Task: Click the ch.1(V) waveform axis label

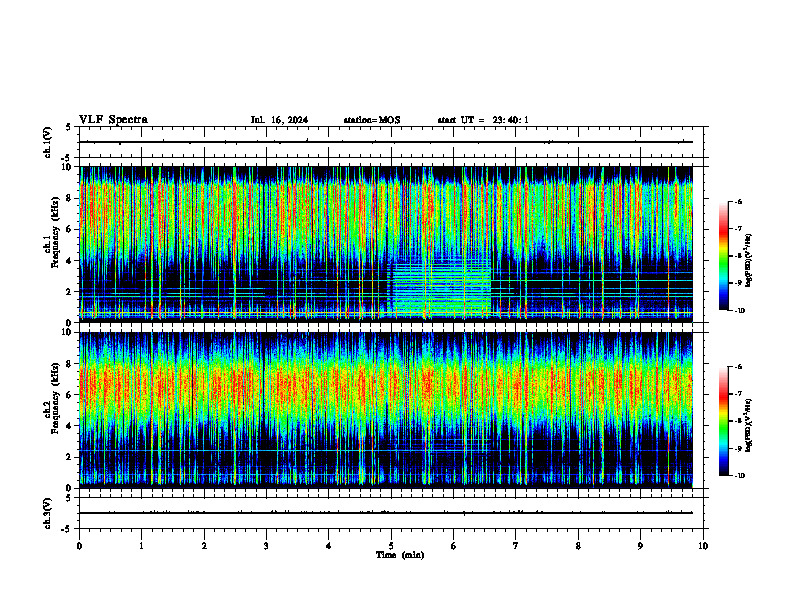Action: [47, 142]
